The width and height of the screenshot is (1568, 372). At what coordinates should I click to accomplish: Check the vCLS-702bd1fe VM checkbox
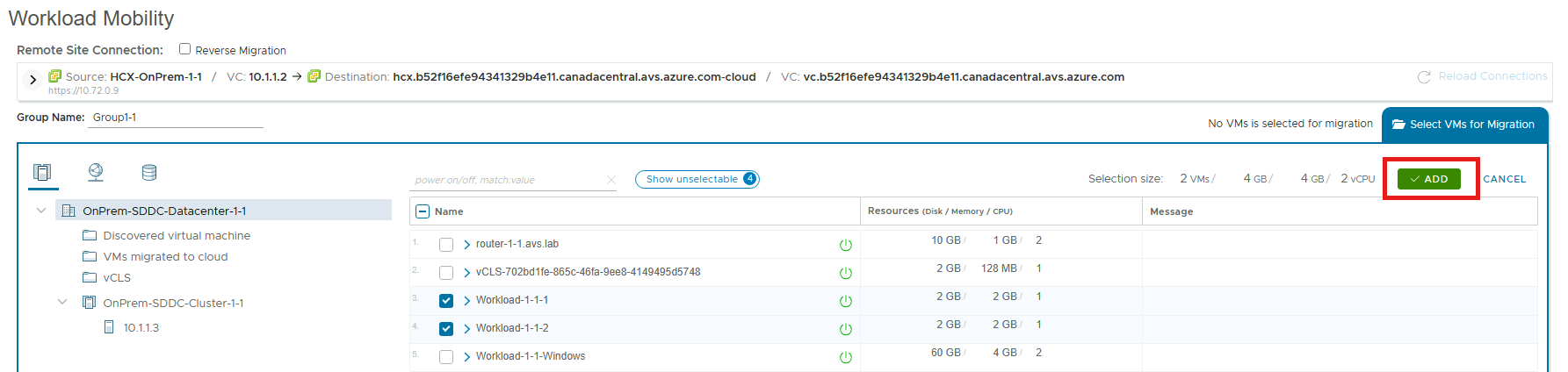pyautogui.click(x=446, y=273)
